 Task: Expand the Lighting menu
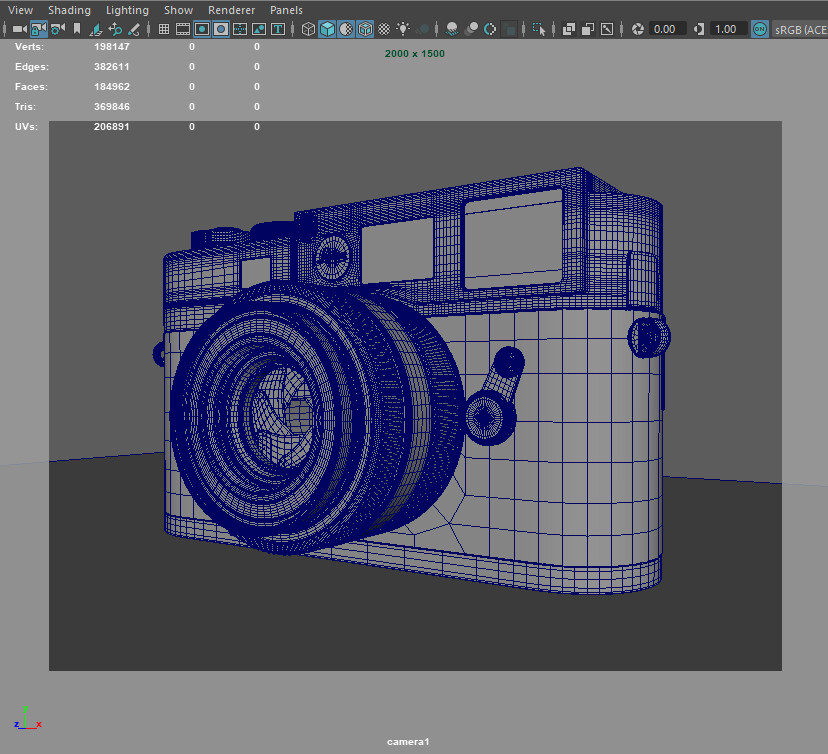coord(127,10)
